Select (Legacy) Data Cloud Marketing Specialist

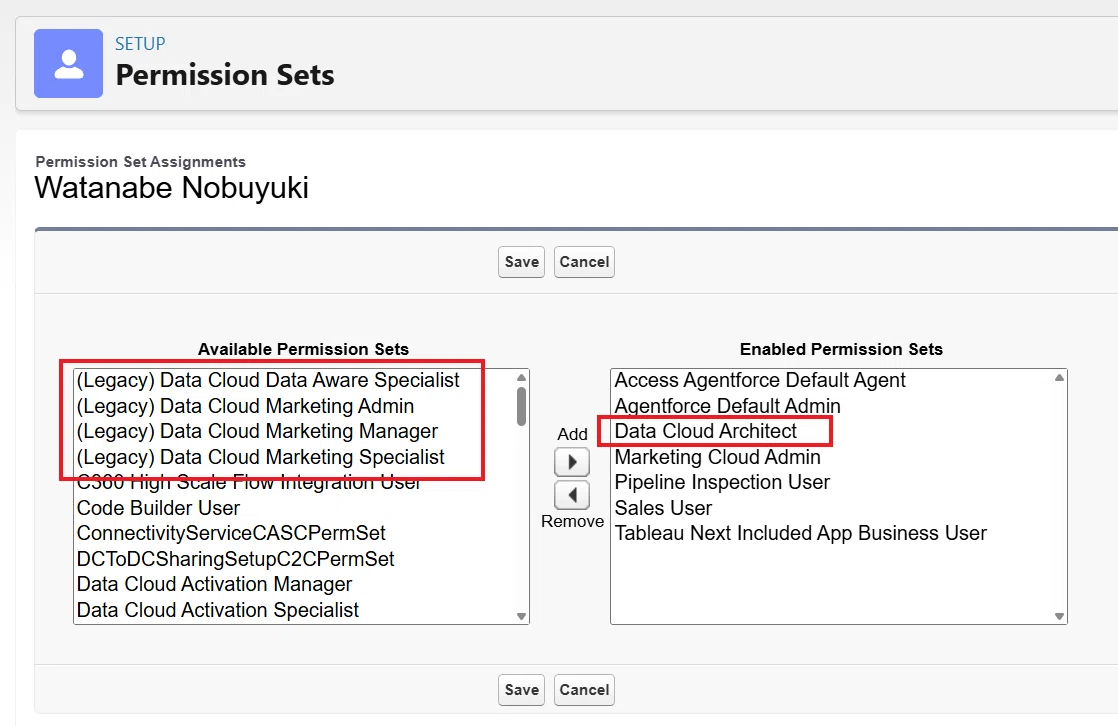(x=260, y=457)
